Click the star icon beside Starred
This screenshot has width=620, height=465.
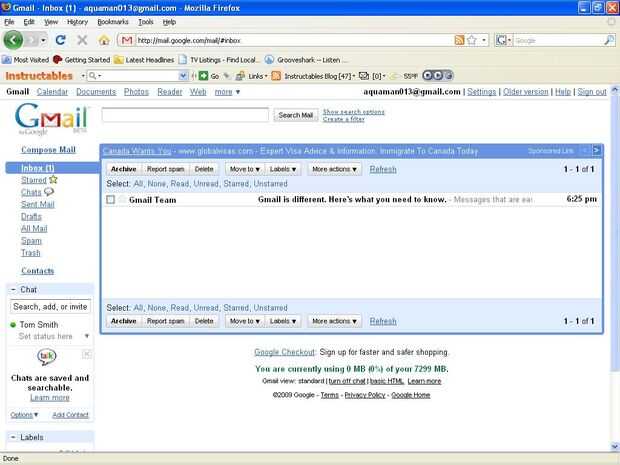53,180
